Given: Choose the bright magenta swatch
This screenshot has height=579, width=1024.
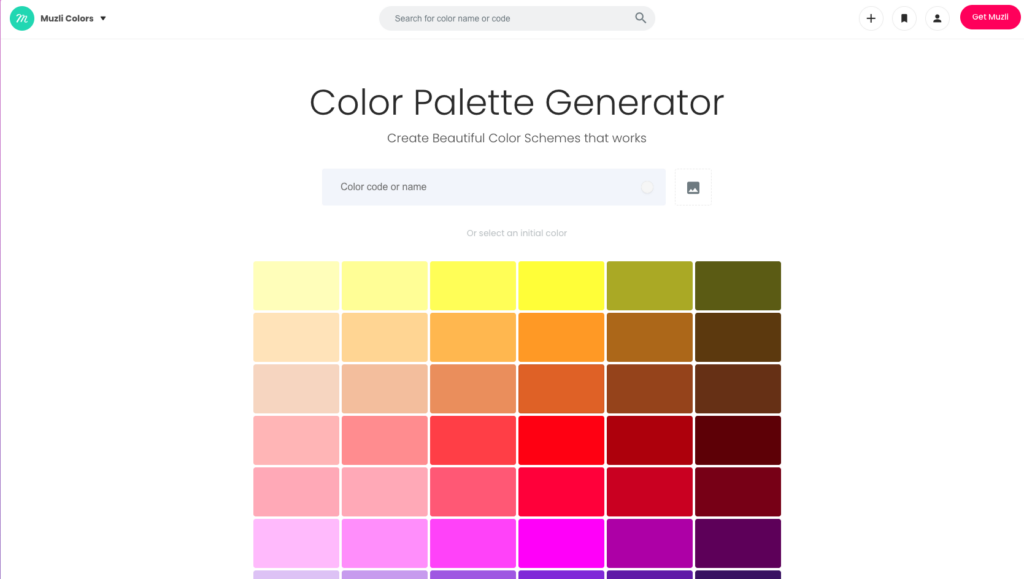Looking at the screenshot, I should click(561, 543).
